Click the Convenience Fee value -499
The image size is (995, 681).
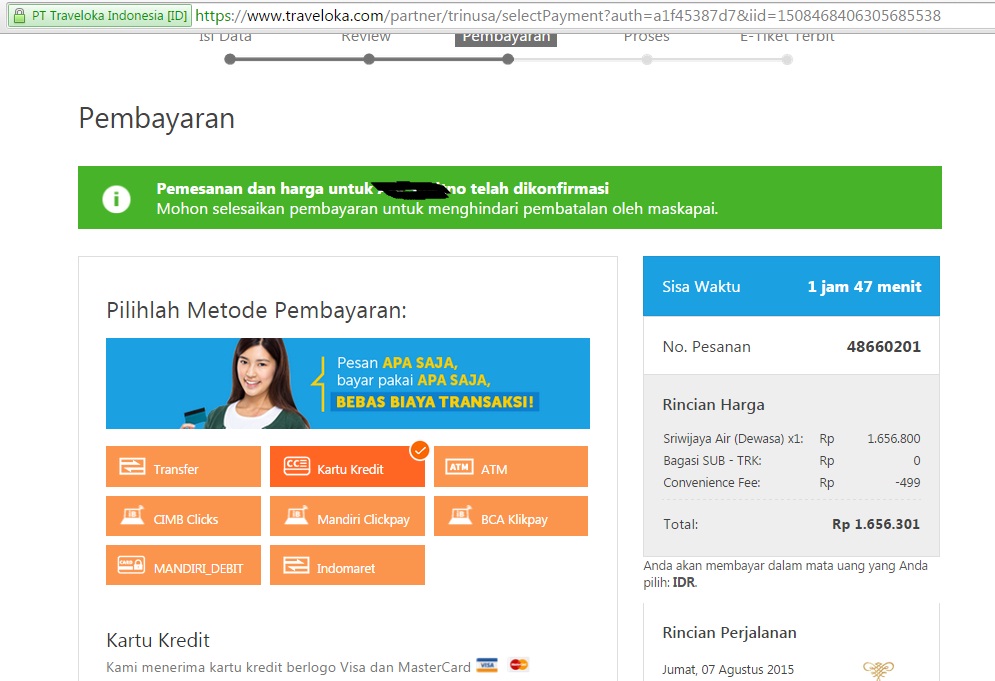tap(907, 482)
